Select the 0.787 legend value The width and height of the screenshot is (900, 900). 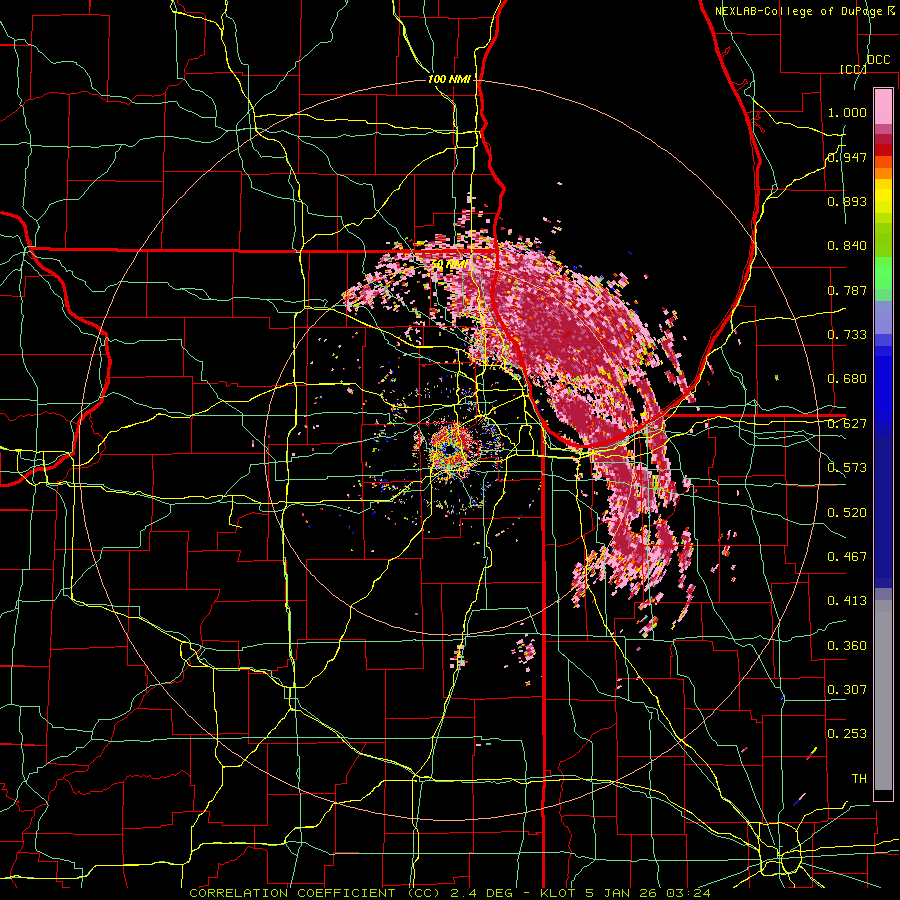click(x=847, y=290)
